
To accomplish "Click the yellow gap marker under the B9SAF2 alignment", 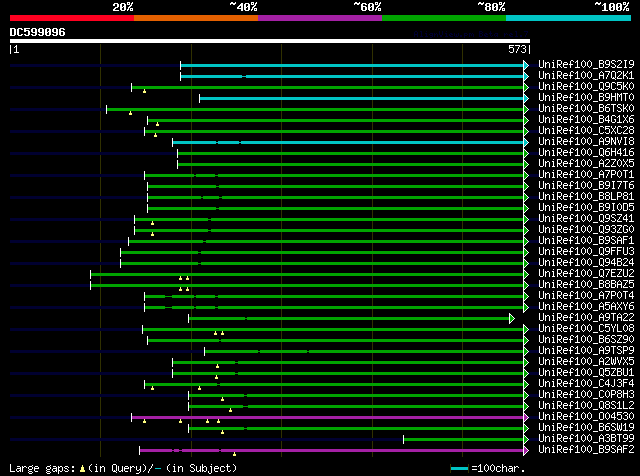I will (x=234, y=454).
